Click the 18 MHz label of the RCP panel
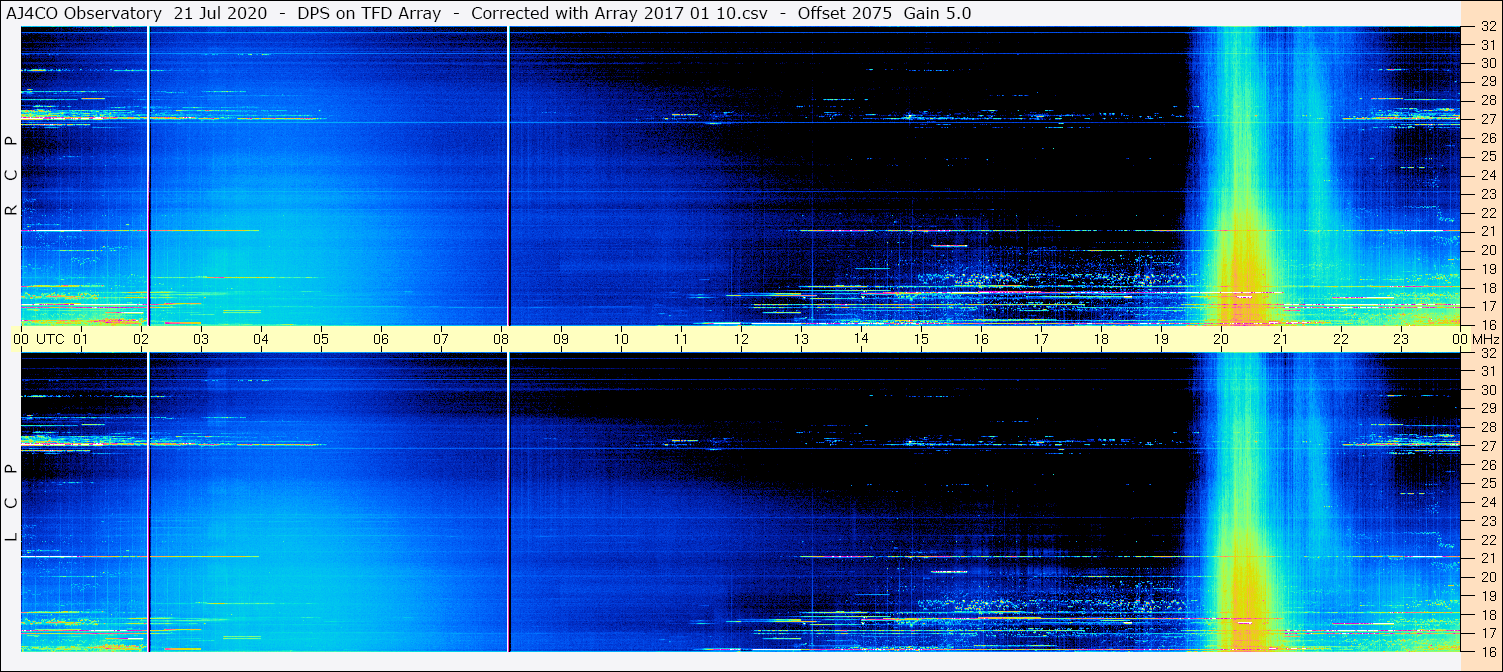The width and height of the screenshot is (1503, 672). click(1487, 287)
